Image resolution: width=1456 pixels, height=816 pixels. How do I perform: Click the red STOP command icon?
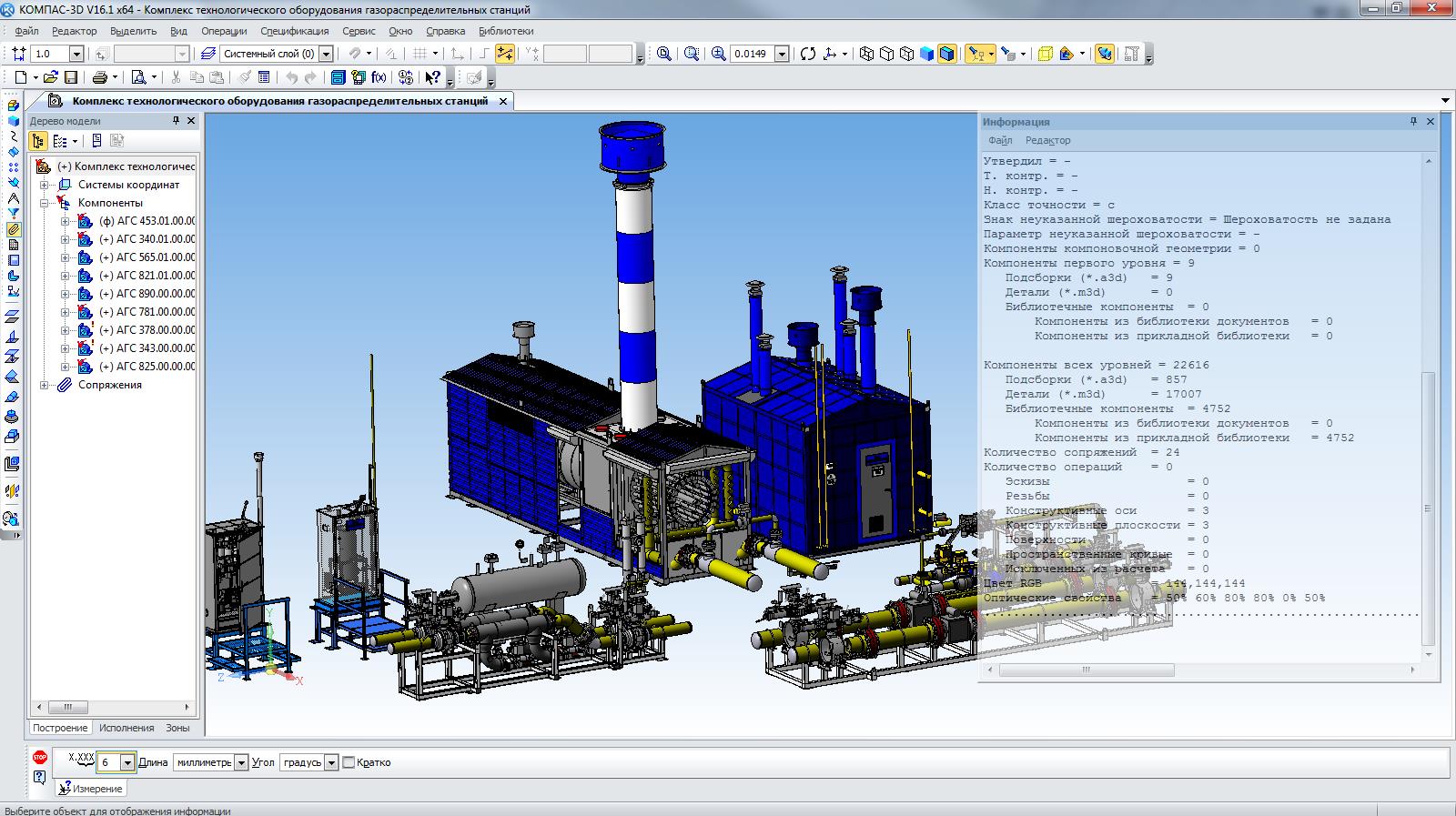point(39,757)
